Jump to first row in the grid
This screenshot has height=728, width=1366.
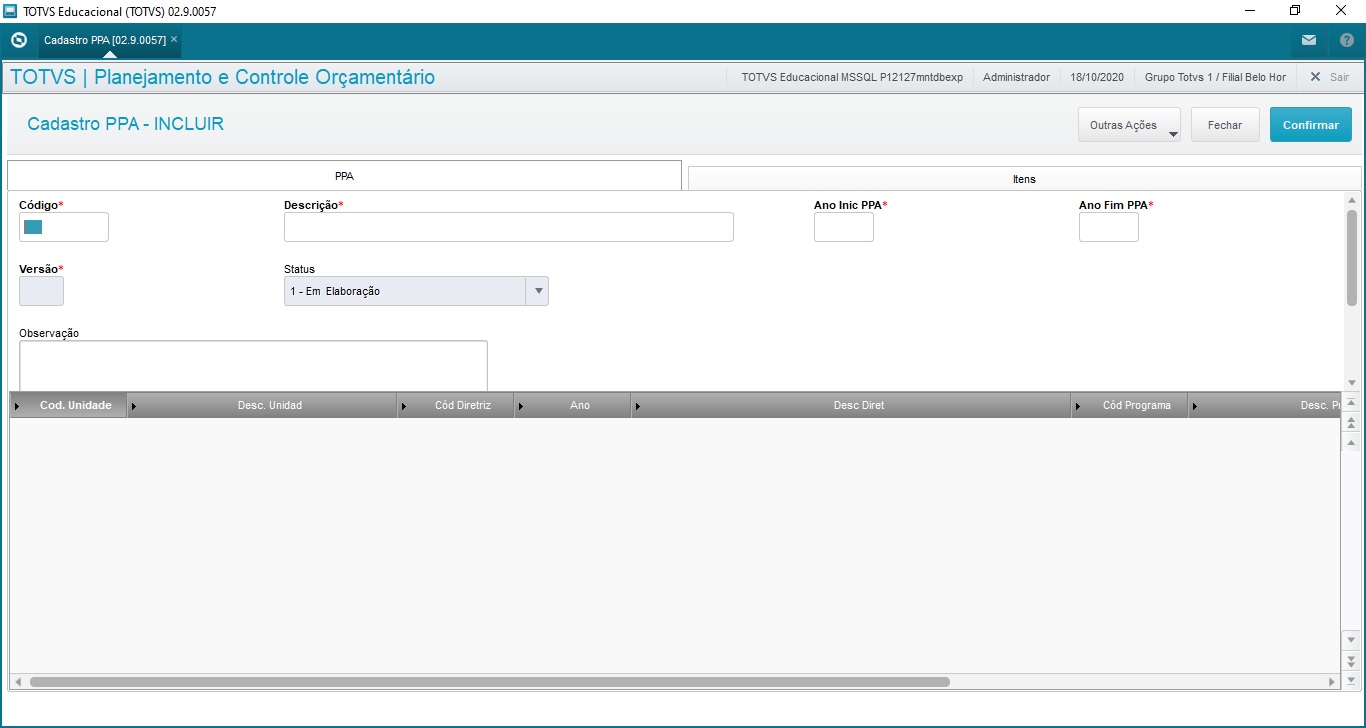pos(1351,403)
